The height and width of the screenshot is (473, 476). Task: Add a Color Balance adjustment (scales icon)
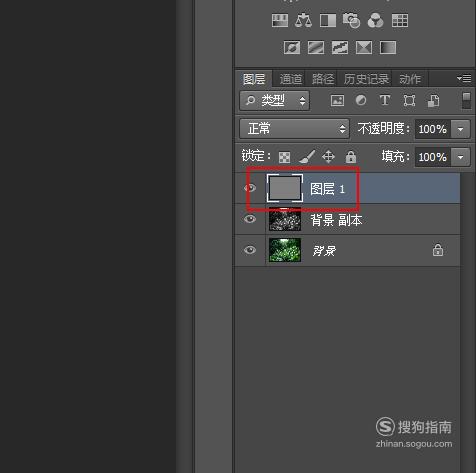[x=303, y=21]
